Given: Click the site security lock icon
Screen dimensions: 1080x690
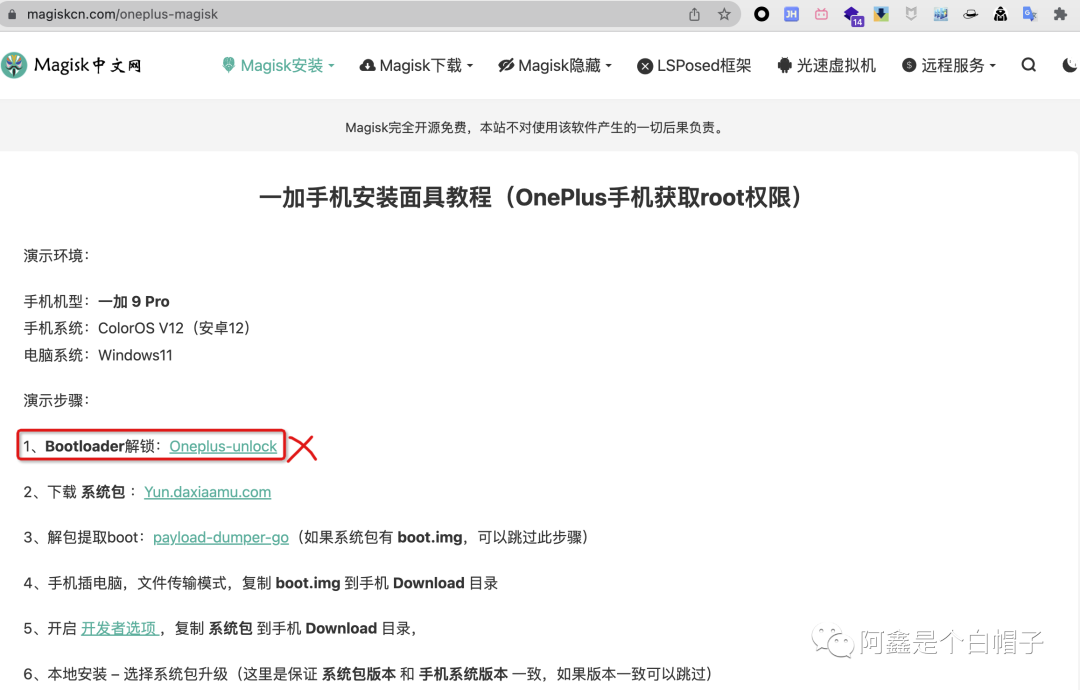Looking at the screenshot, I should pyautogui.click(x=10, y=14).
